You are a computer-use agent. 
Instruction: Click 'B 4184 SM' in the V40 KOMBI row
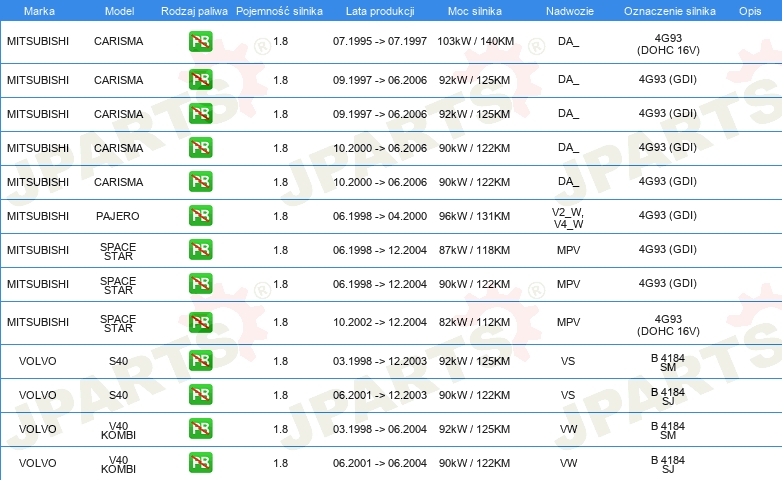tap(668, 431)
